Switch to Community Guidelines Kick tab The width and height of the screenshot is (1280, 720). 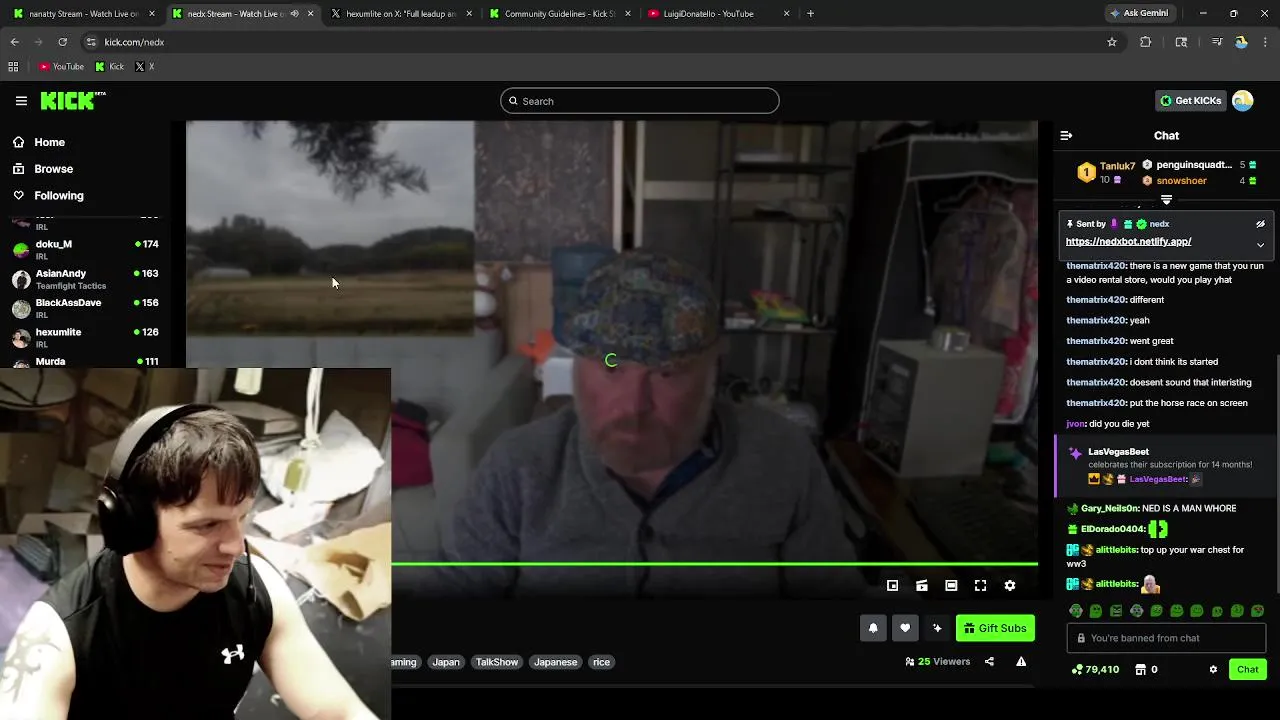click(x=558, y=14)
